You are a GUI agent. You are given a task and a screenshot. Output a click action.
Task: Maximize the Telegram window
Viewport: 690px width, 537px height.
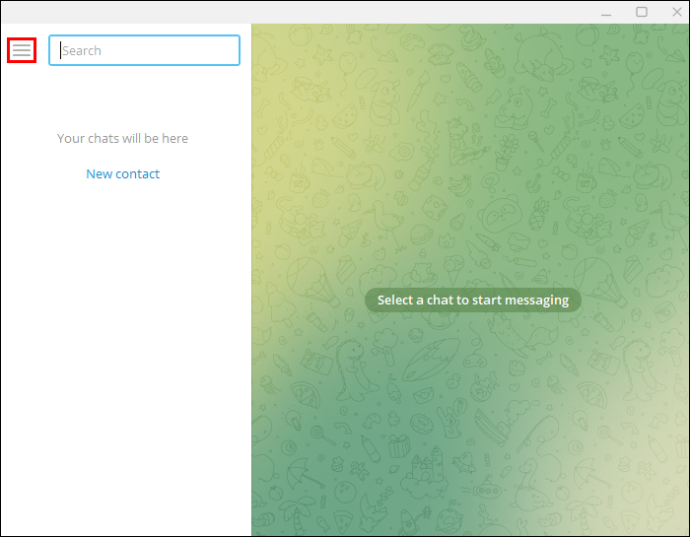(x=642, y=12)
